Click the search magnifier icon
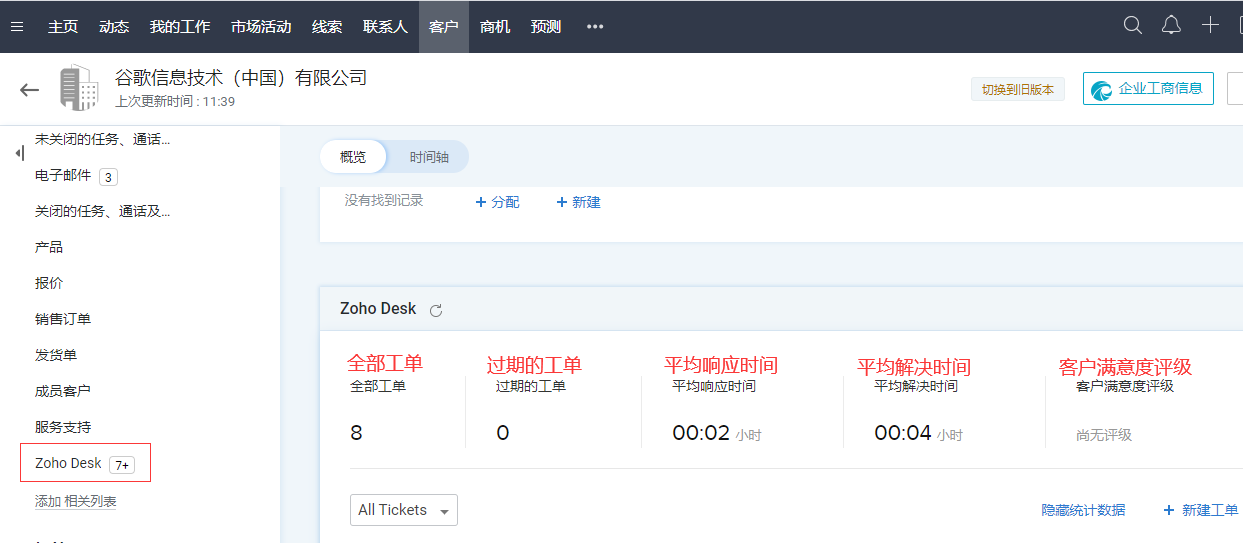 pyautogui.click(x=1133, y=26)
